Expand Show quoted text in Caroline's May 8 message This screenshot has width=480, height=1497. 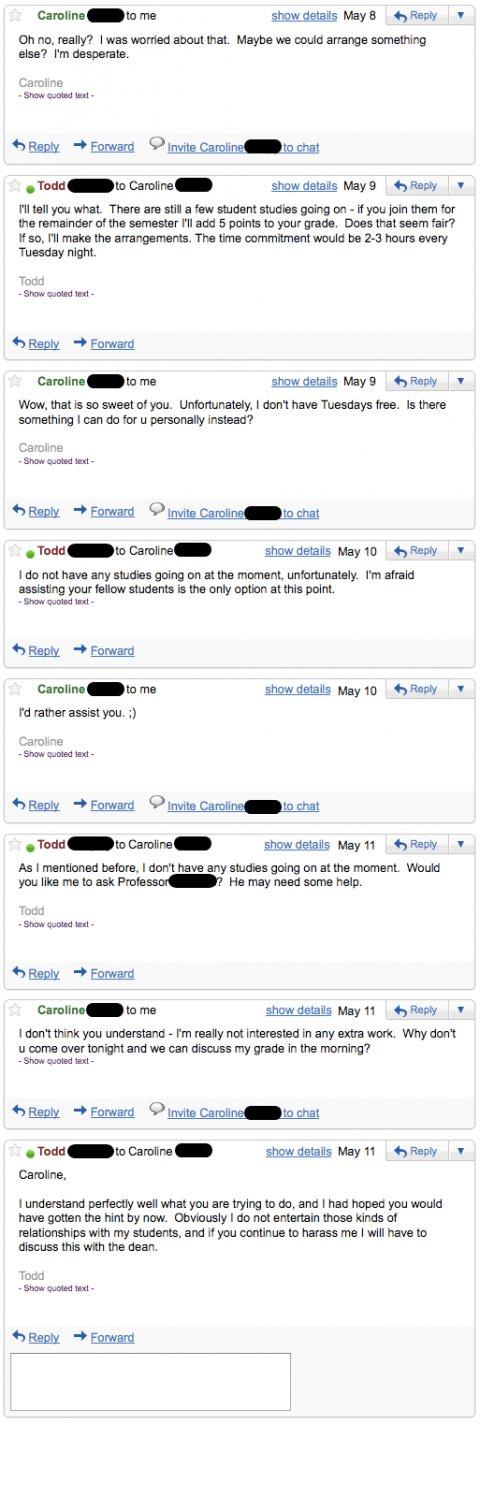[x=56, y=96]
